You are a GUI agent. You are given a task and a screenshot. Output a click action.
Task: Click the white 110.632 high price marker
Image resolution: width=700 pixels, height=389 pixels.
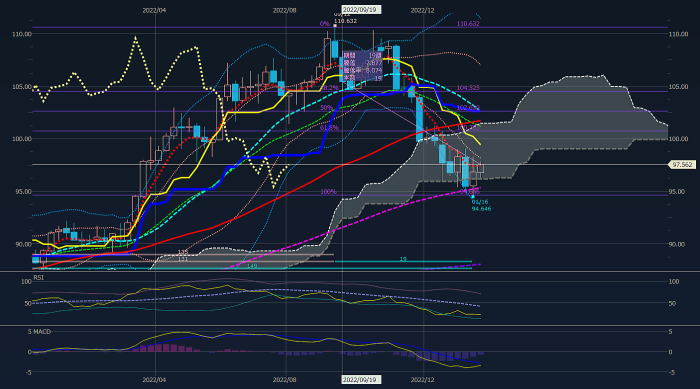click(345, 21)
